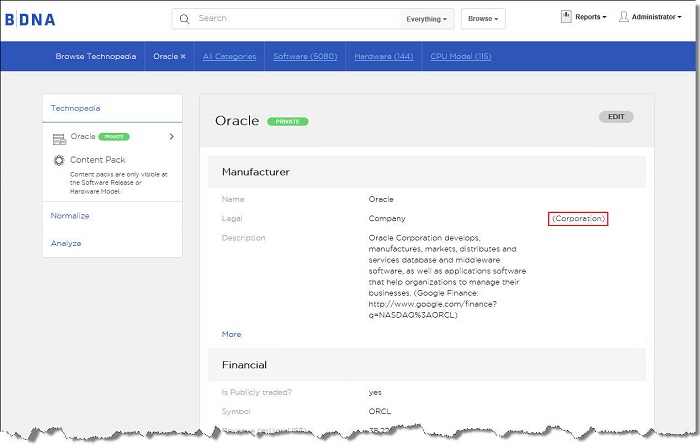
Task: Open the Browse dropdown
Action: tap(483, 19)
